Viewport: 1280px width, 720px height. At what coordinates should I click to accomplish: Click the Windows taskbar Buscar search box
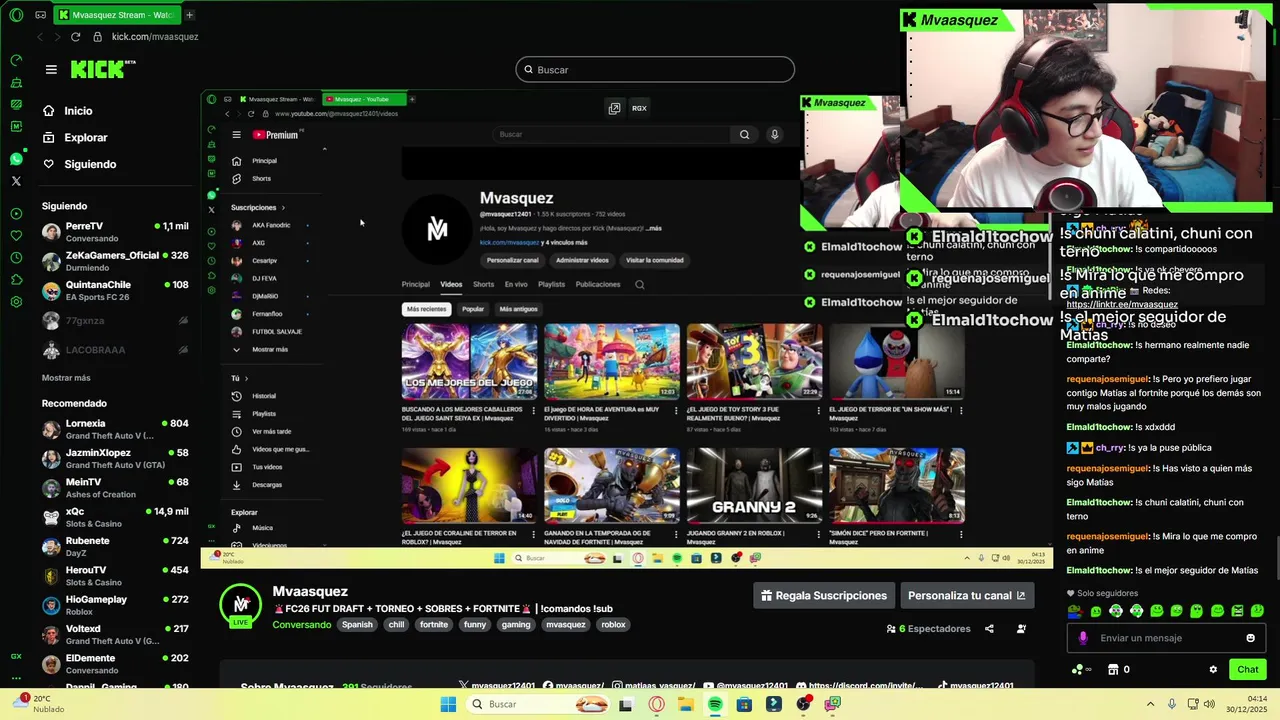click(x=537, y=704)
